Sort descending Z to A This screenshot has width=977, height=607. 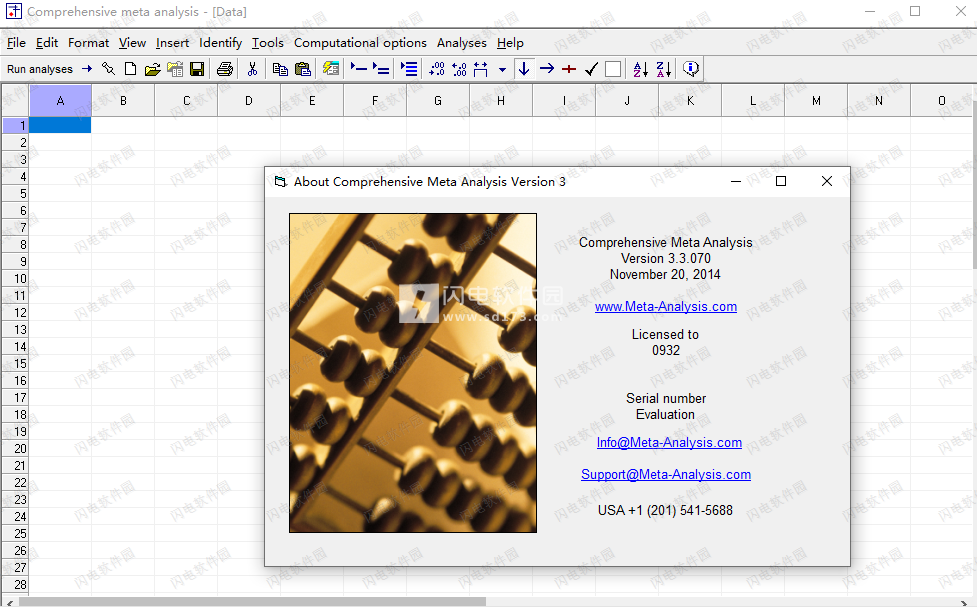click(x=664, y=69)
